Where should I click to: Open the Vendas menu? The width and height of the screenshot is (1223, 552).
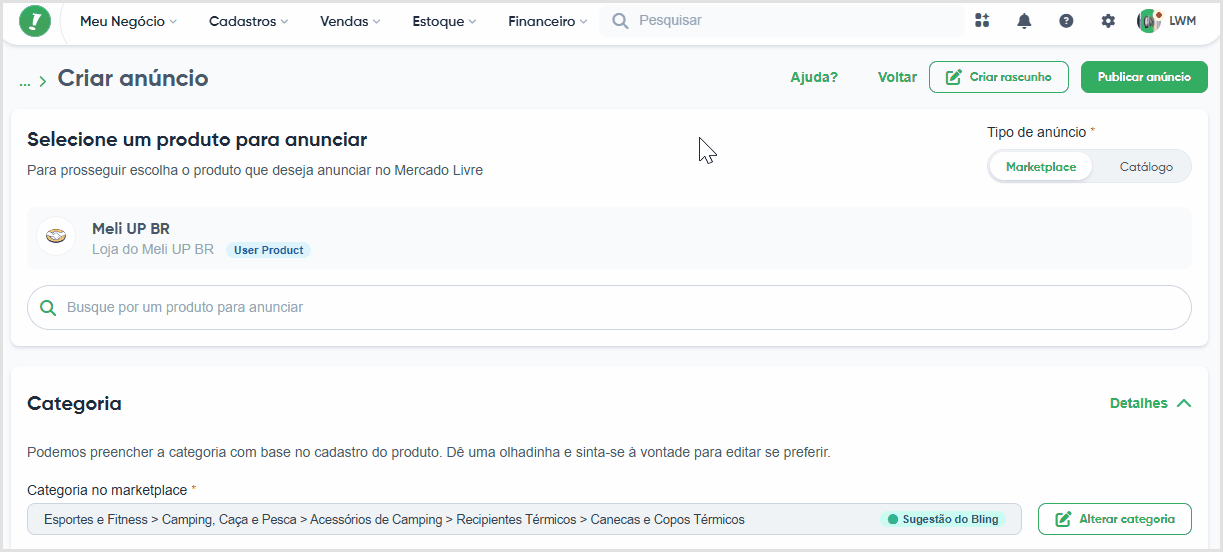tap(350, 21)
